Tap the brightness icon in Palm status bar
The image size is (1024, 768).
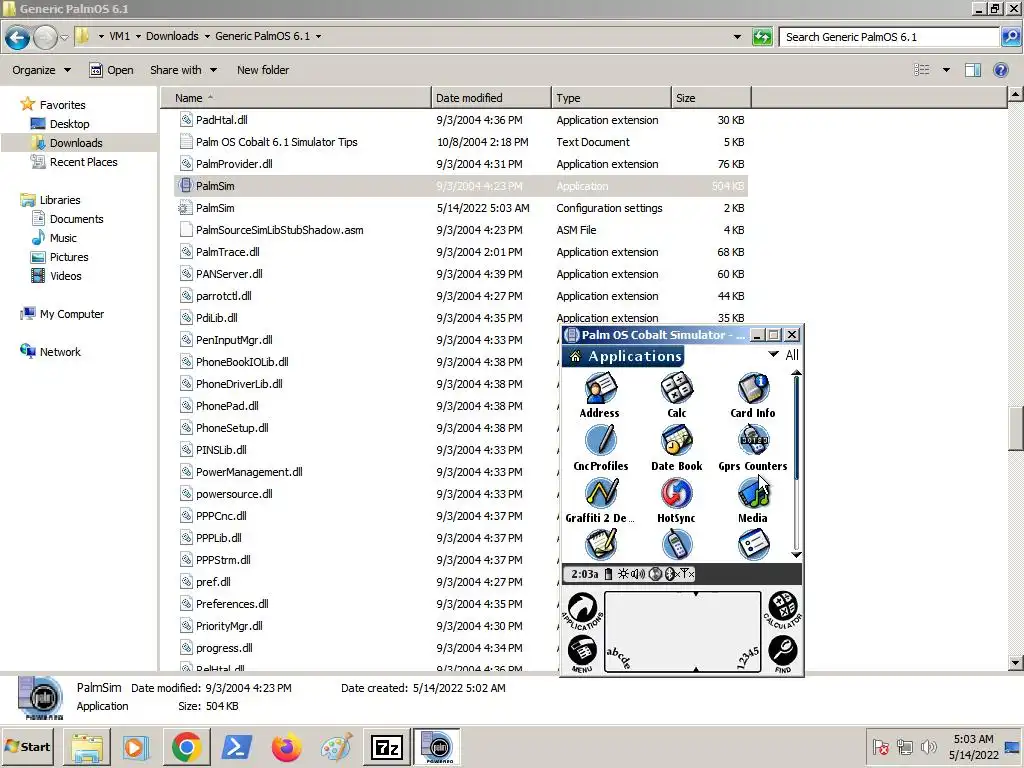click(x=624, y=574)
